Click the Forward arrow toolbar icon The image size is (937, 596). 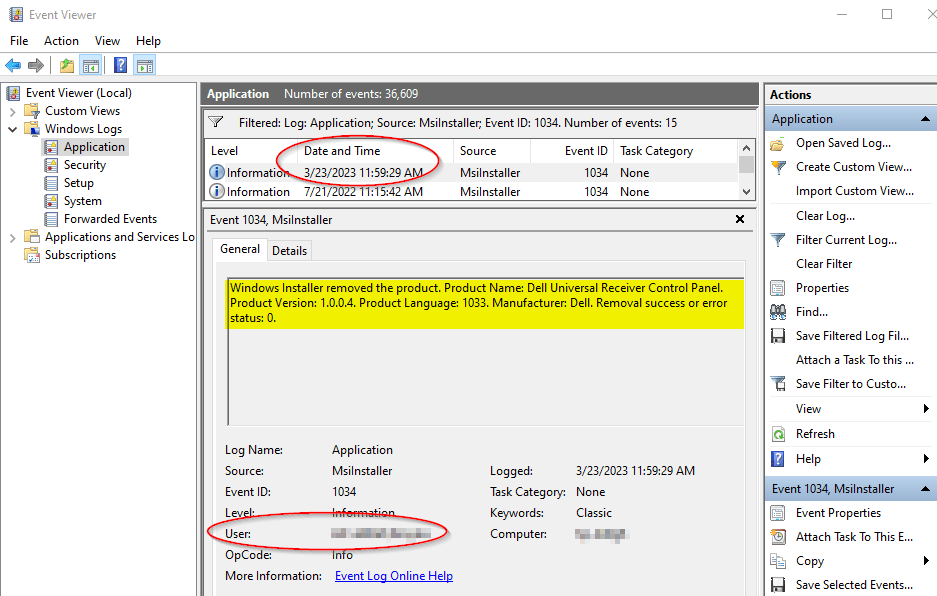pyautogui.click(x=36, y=65)
